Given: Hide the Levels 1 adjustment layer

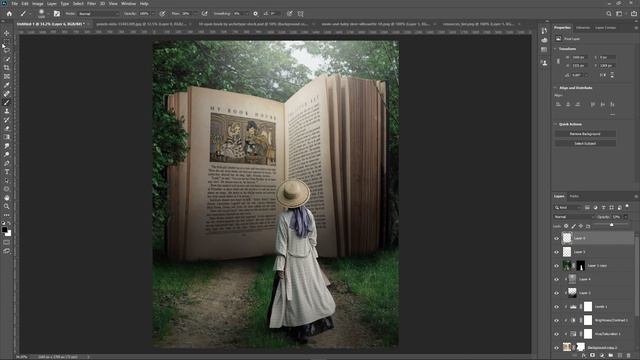Looking at the screenshot, I should [x=556, y=307].
